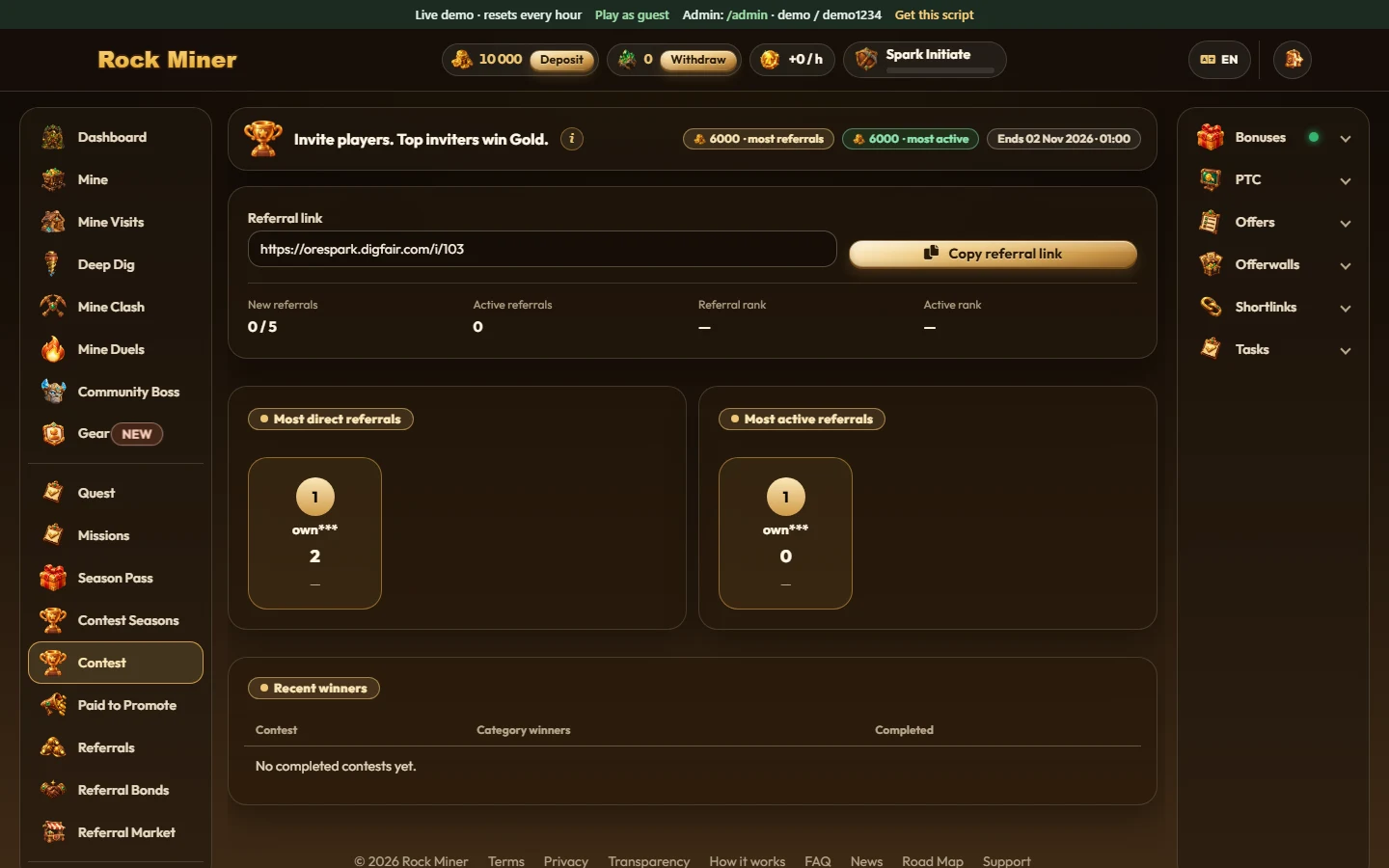Click the Ends 02 Nov 2026 badge
Image resolution: width=1389 pixels, height=868 pixels.
pos(1064,139)
